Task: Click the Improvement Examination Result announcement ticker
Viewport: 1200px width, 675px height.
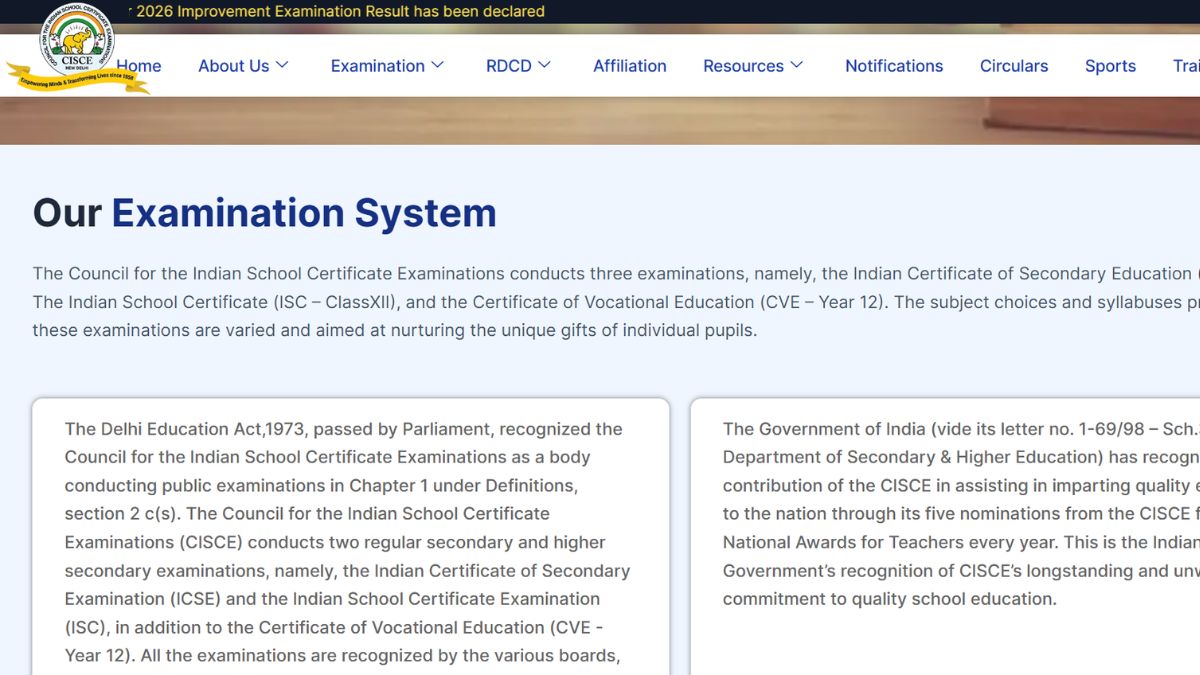Action: pyautogui.click(x=337, y=12)
